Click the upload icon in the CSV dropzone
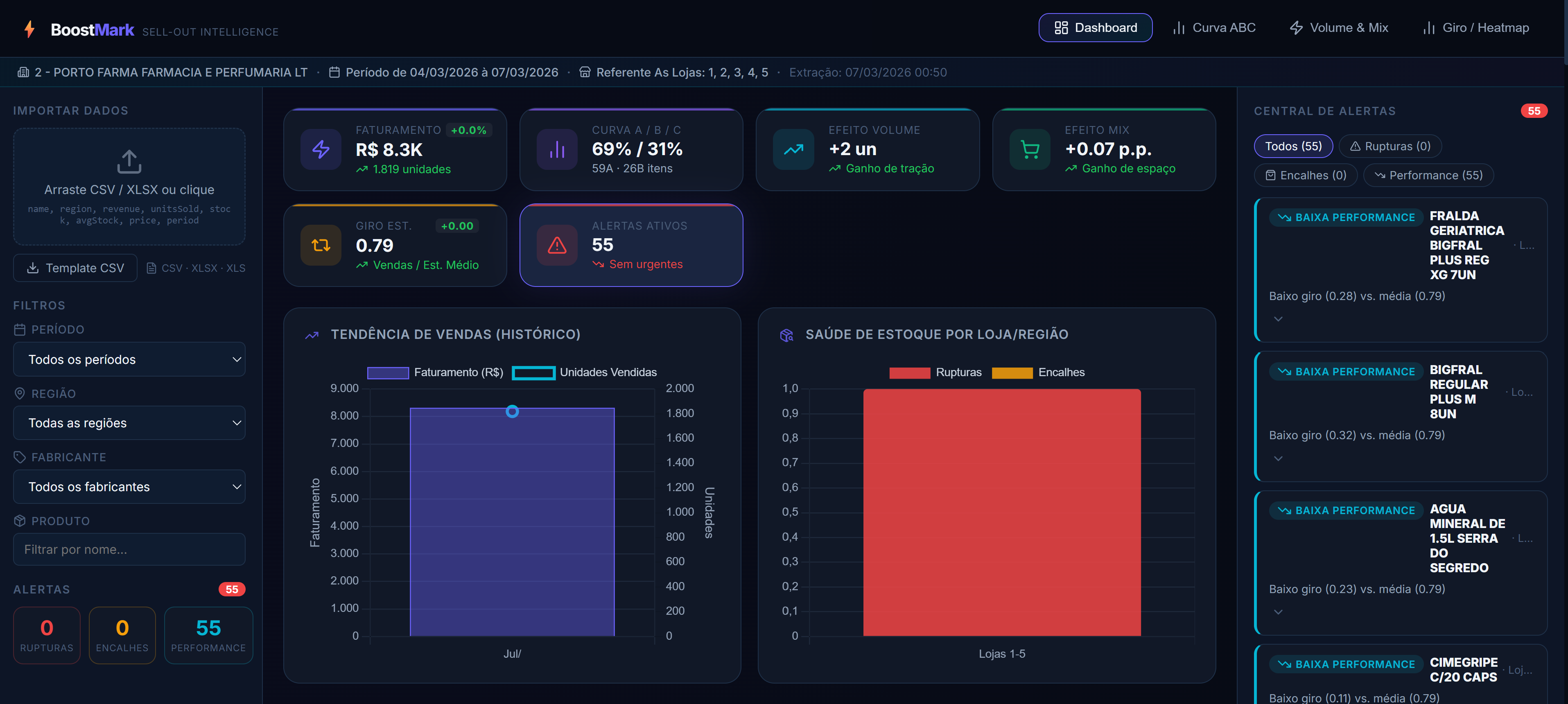Screen dimensions: 1568x704 pyautogui.click(x=129, y=160)
